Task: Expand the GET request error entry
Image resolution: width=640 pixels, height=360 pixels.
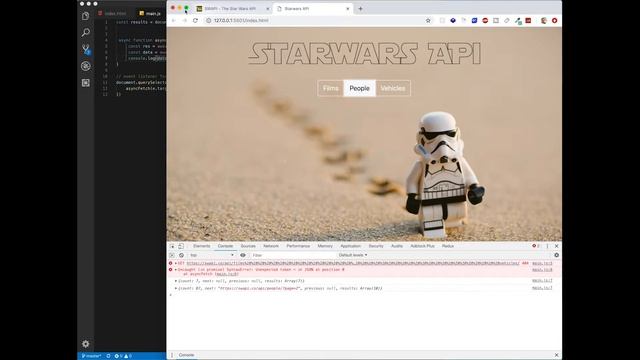Action: pyautogui.click(x=176, y=263)
